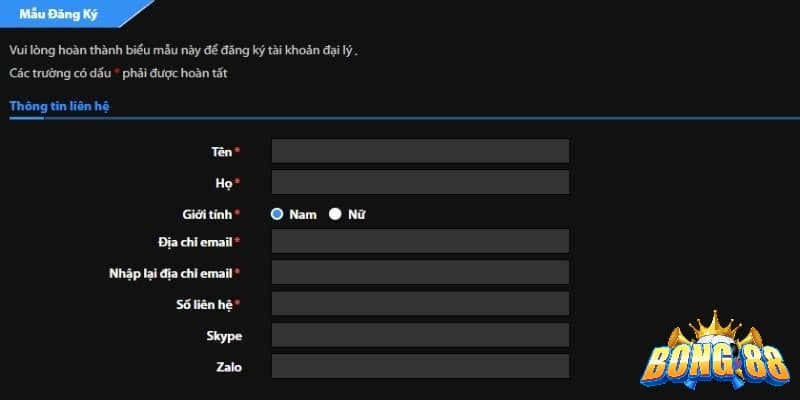Screen dimensions: 800x400
Task: Click the Số liên hệ label
Action: (204, 305)
